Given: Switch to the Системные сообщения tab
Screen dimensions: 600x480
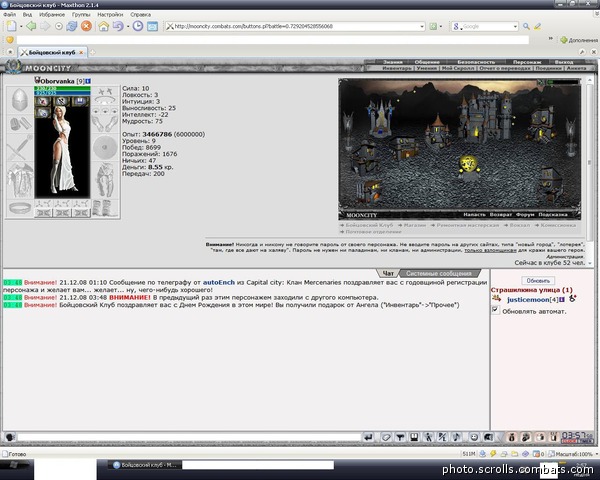Looking at the screenshot, I should click(439, 273).
